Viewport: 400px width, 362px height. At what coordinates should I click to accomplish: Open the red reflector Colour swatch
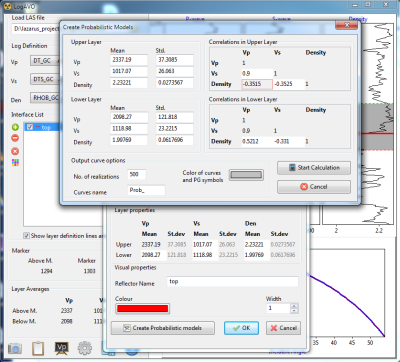(142, 309)
